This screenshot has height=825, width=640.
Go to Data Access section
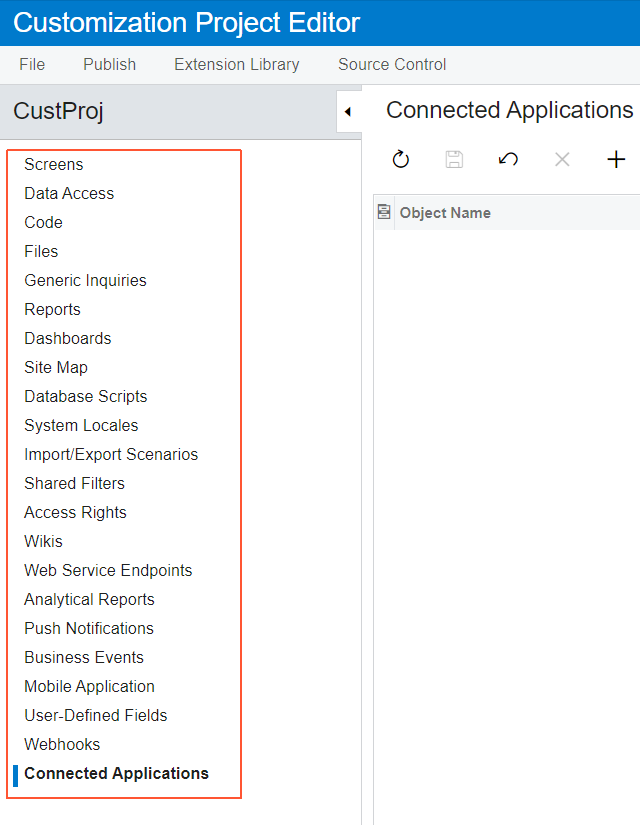[69, 193]
